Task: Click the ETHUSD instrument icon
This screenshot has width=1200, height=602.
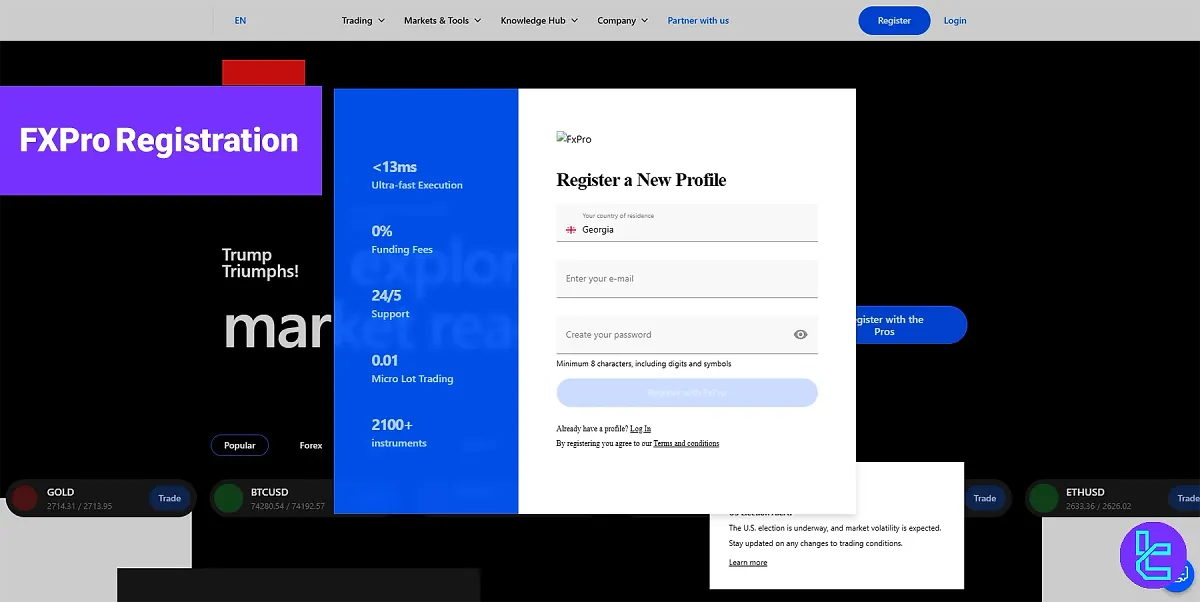Action: (1043, 497)
